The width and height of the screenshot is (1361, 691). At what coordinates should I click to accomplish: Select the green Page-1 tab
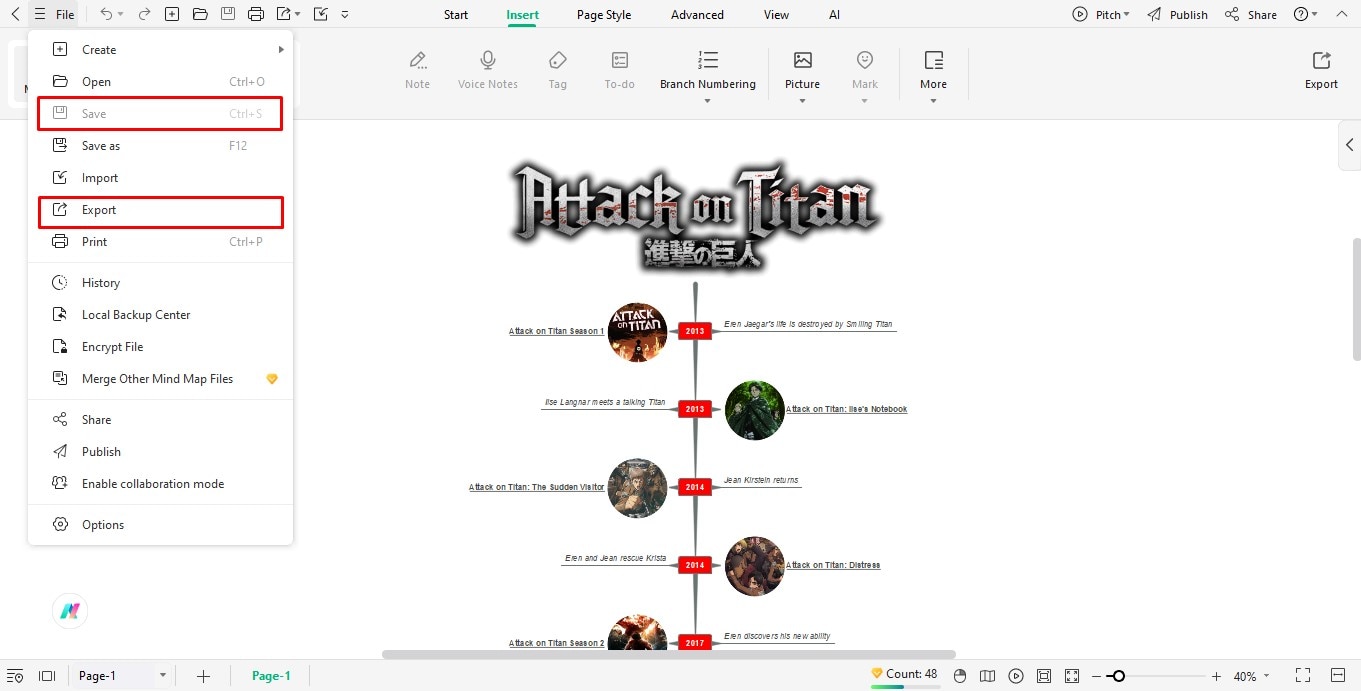click(x=271, y=676)
